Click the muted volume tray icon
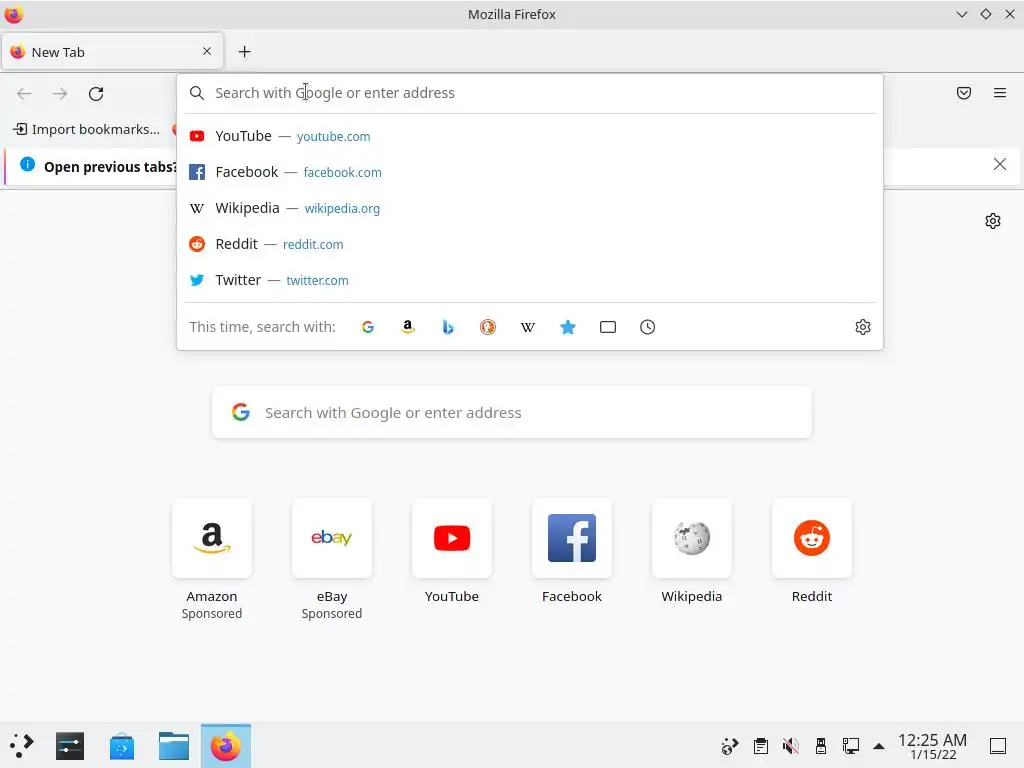Screen dimensions: 1024x768 point(790,746)
